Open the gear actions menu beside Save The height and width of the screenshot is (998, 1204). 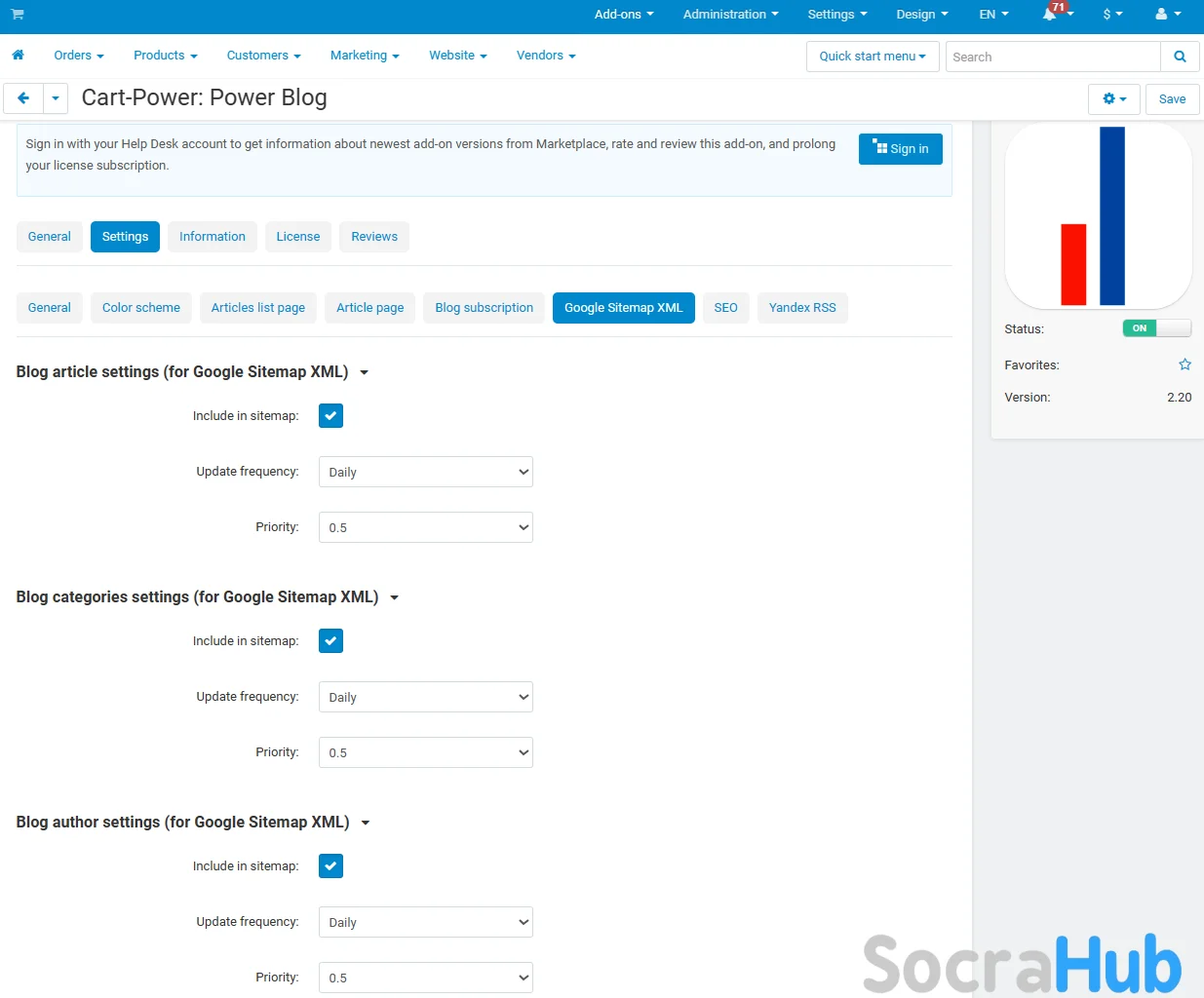[x=1113, y=99]
